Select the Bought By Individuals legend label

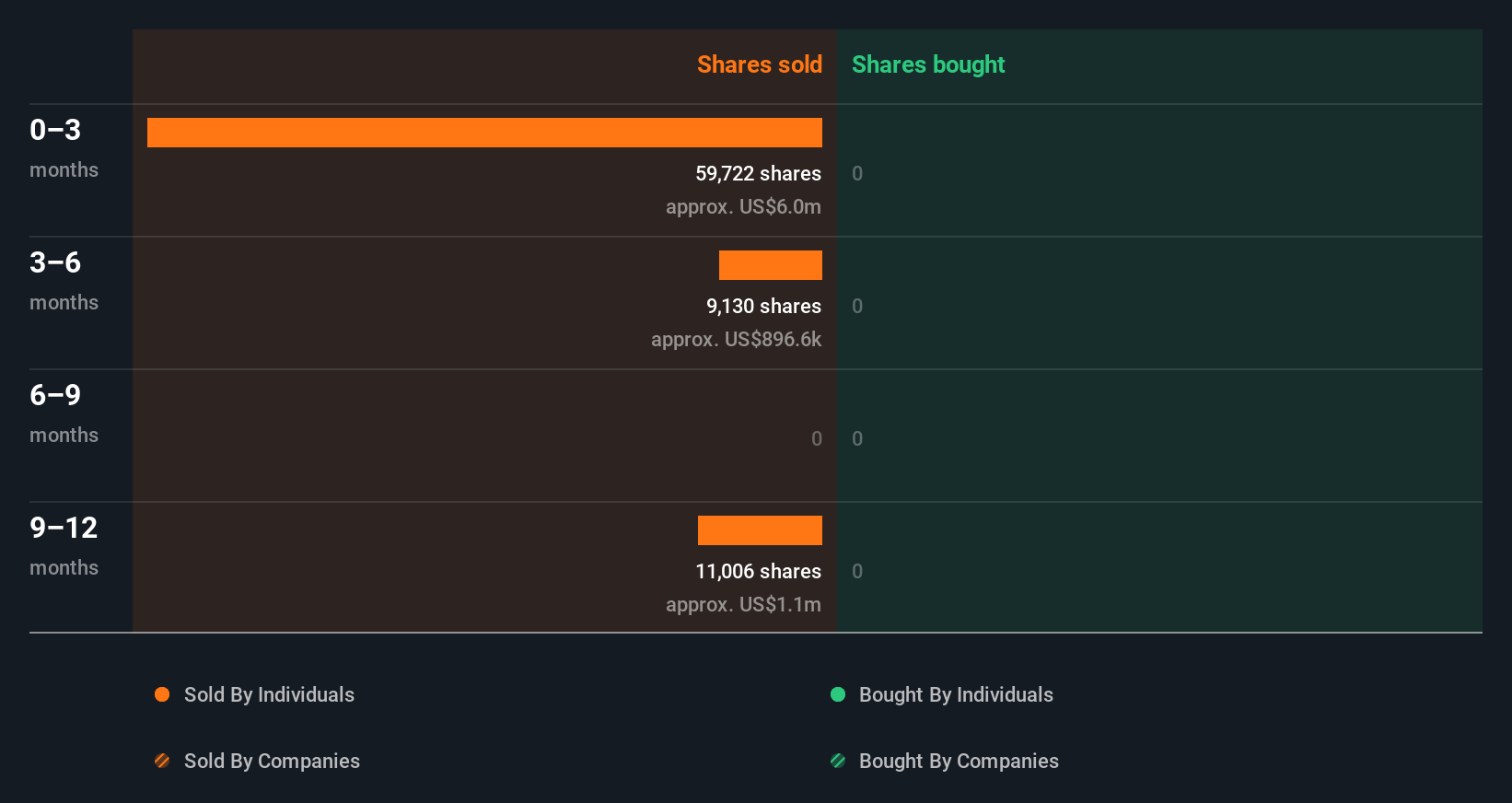pos(956,694)
